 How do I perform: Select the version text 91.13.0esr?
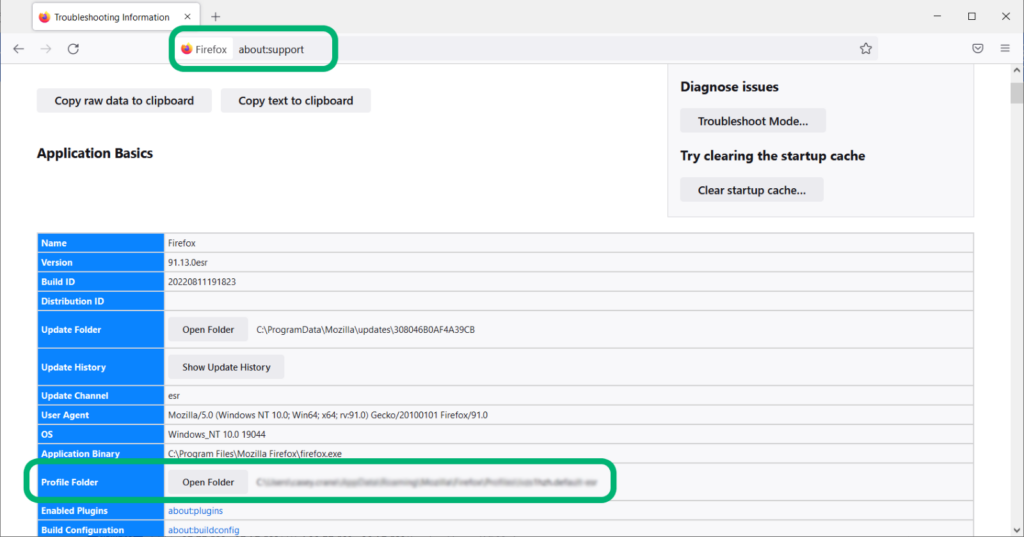(188, 263)
